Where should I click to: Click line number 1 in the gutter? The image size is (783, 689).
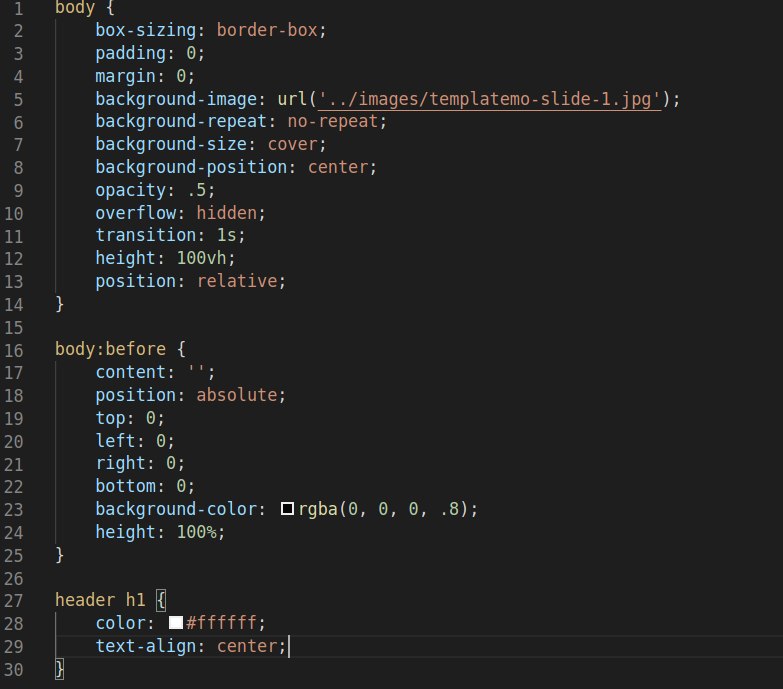click(x=18, y=8)
